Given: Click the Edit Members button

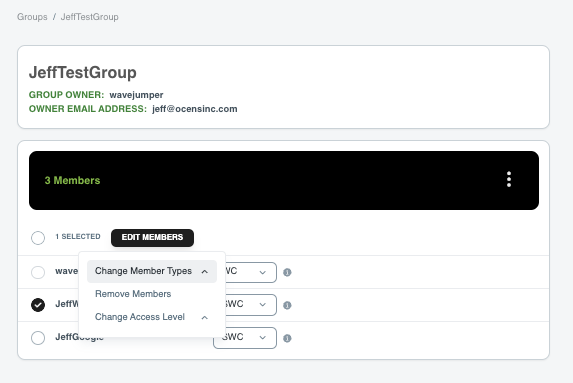Looking at the screenshot, I should [x=152, y=238].
